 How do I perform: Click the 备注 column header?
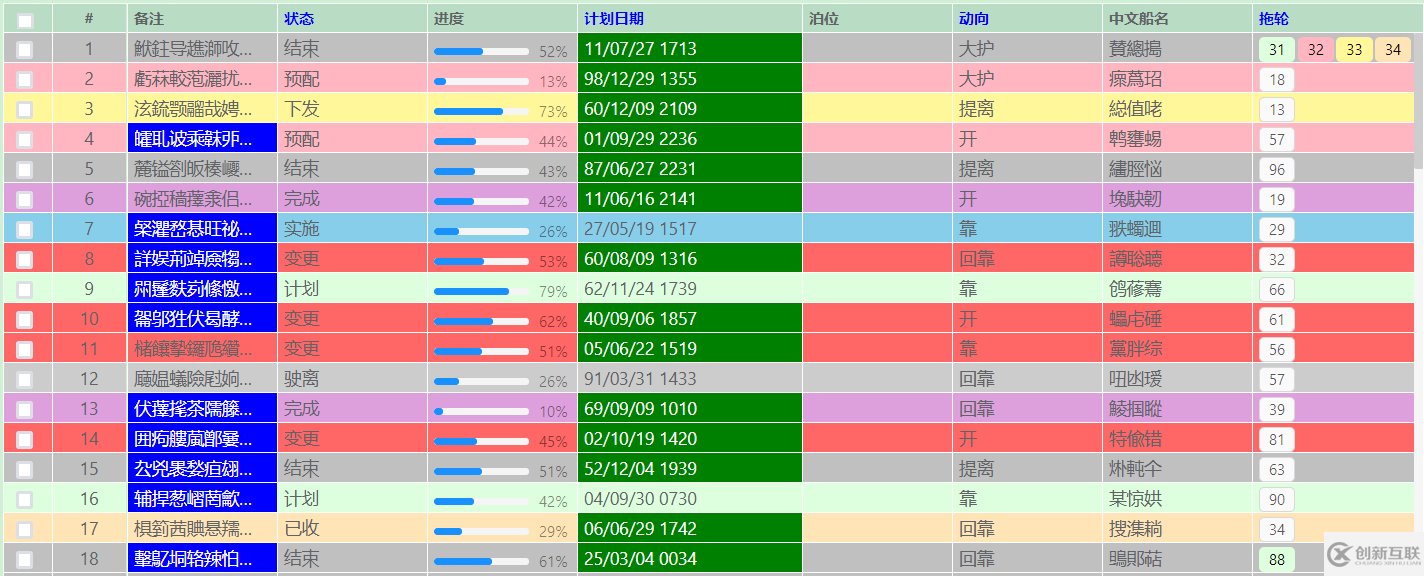coord(149,19)
